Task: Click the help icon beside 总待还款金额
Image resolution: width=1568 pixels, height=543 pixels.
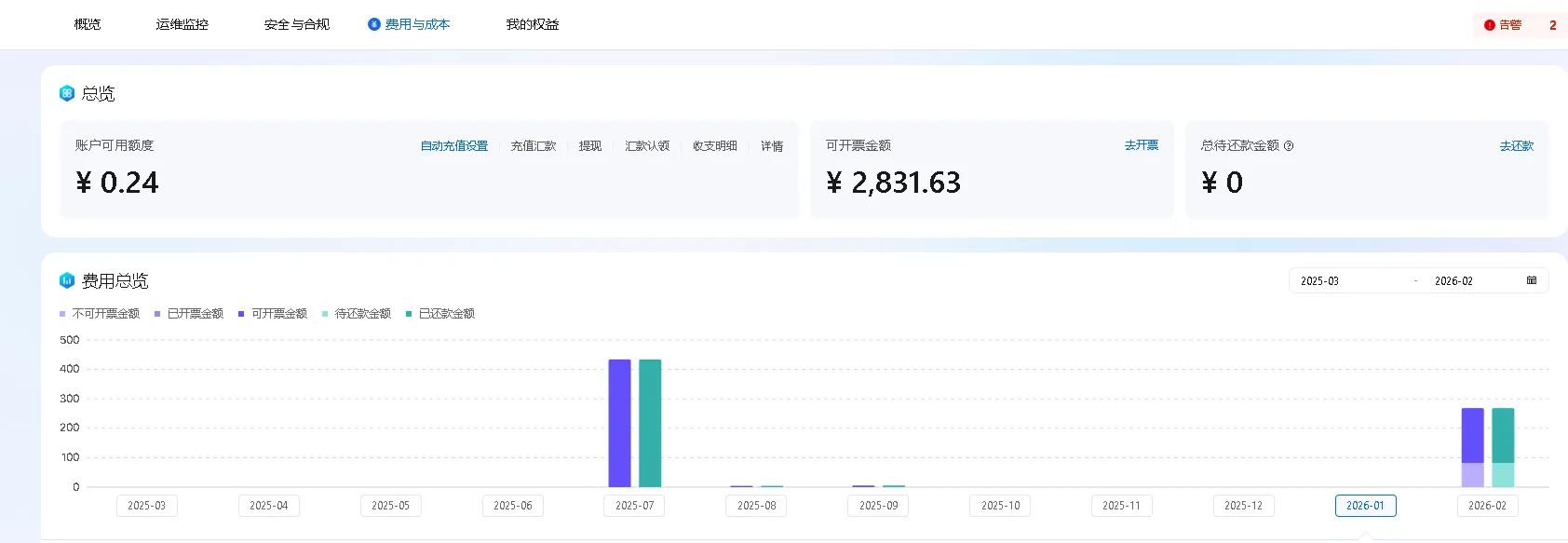Action: click(1289, 146)
